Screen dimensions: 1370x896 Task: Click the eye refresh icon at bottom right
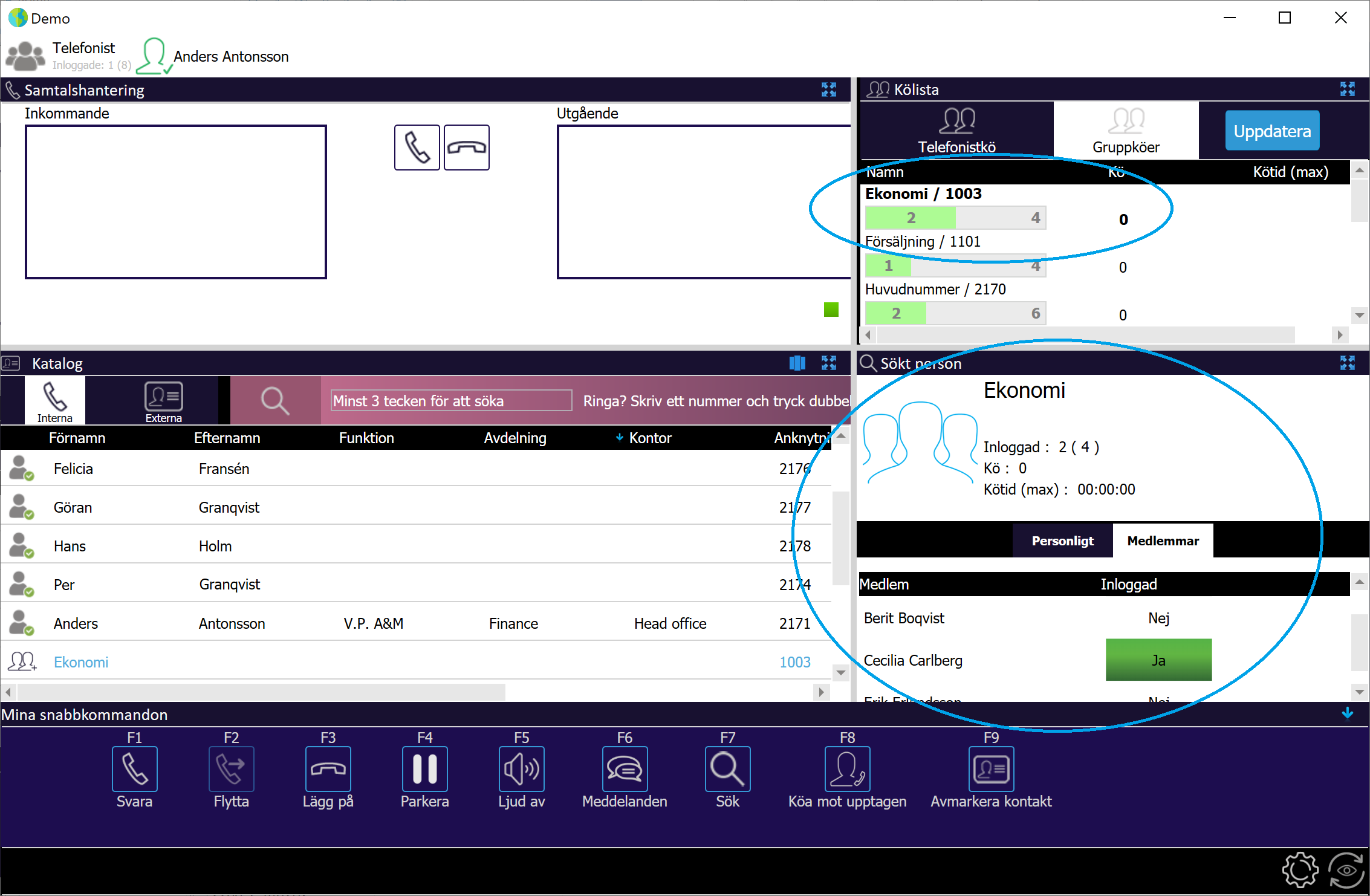coord(1346,871)
